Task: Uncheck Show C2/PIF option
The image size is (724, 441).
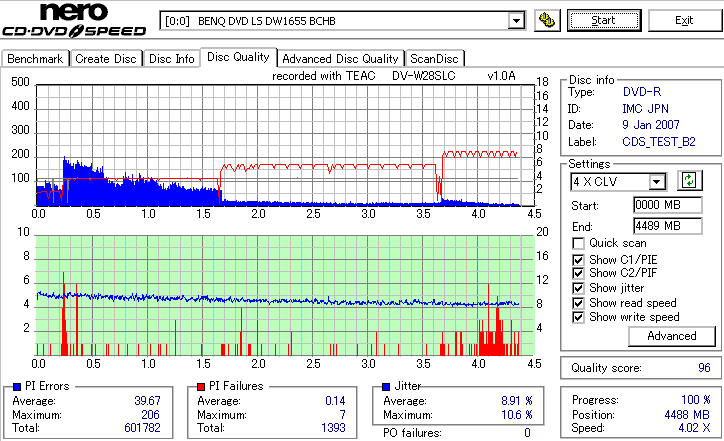Action: click(x=578, y=273)
